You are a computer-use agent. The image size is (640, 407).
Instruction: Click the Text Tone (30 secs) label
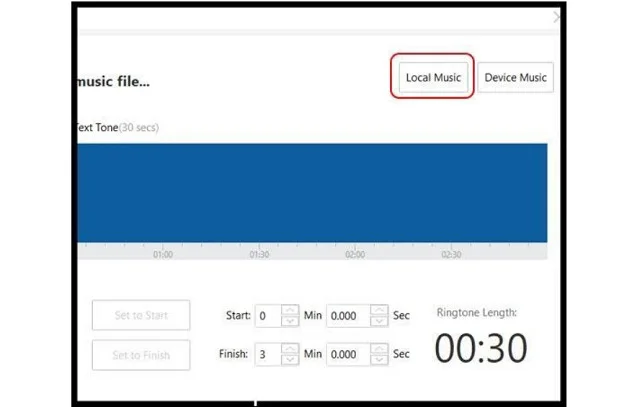117,127
